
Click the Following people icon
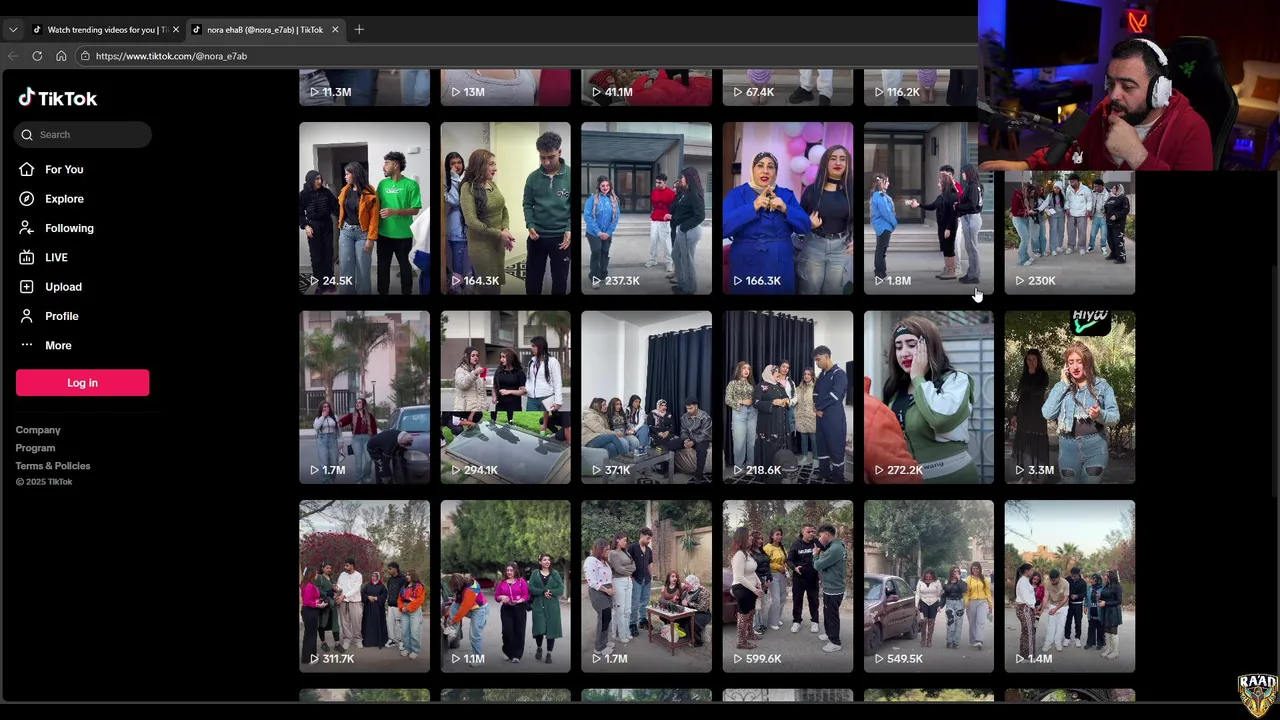click(27, 228)
